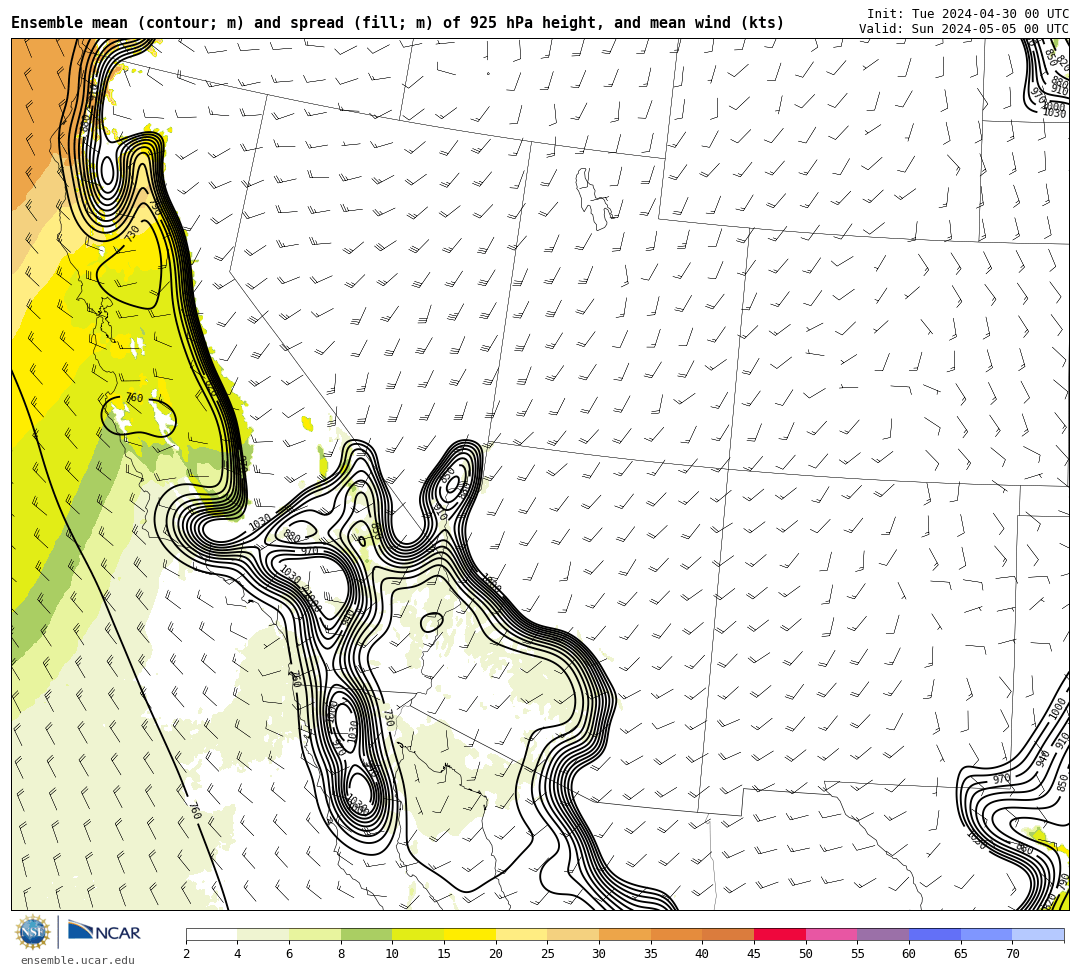Click the Valid: Sun 2024-05-05 00 UTC text
The height and width of the screenshot is (973, 1080).
[x=964, y=29]
